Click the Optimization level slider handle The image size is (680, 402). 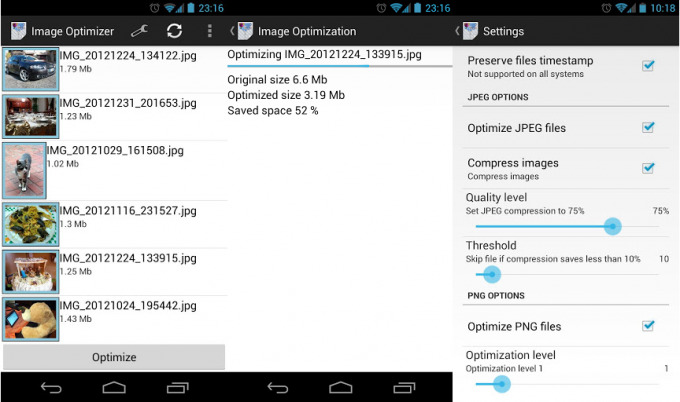(x=502, y=384)
